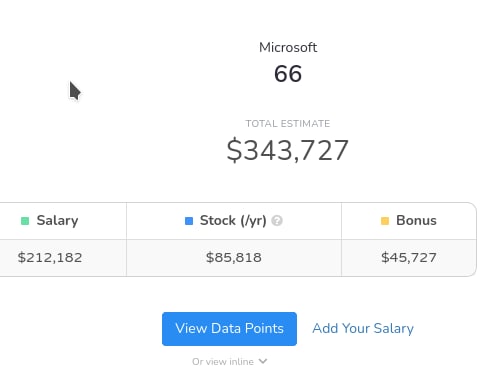This screenshot has height=379, width=488.
Task: Follow the Add Your Salary link
Action: 363,329
